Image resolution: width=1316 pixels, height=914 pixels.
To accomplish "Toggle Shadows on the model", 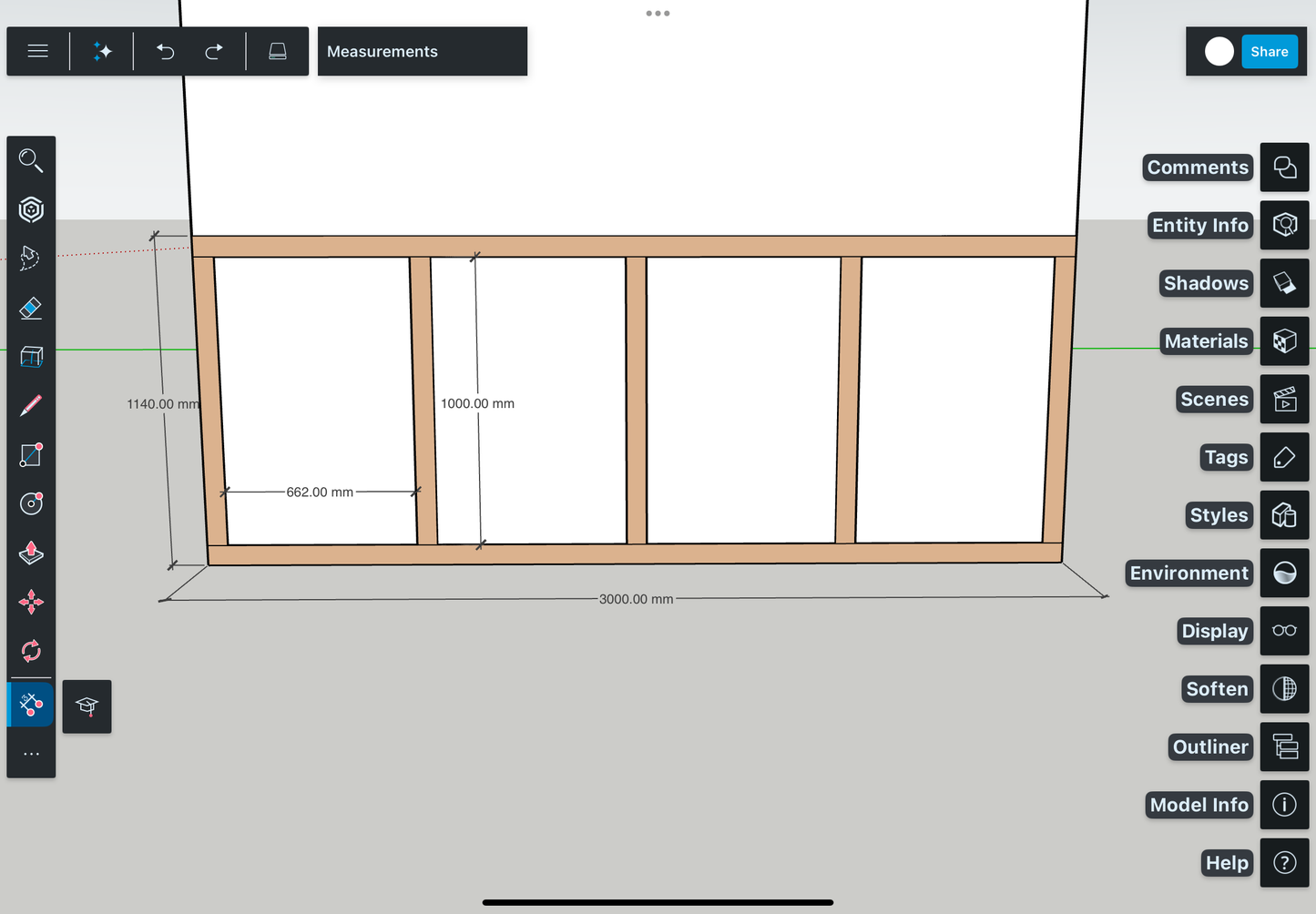I will point(1284,283).
